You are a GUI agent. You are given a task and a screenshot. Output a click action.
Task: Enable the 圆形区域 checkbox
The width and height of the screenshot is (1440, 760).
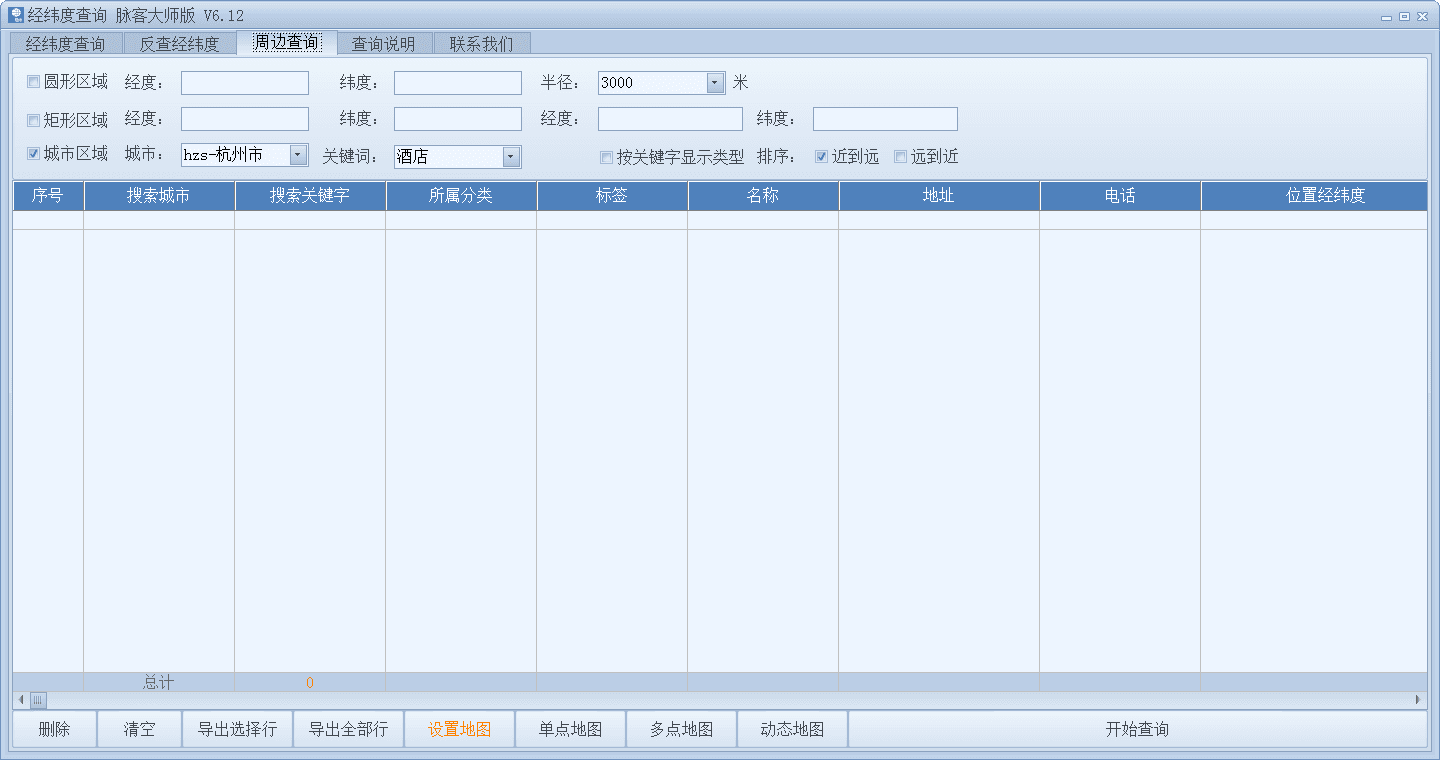point(34,82)
